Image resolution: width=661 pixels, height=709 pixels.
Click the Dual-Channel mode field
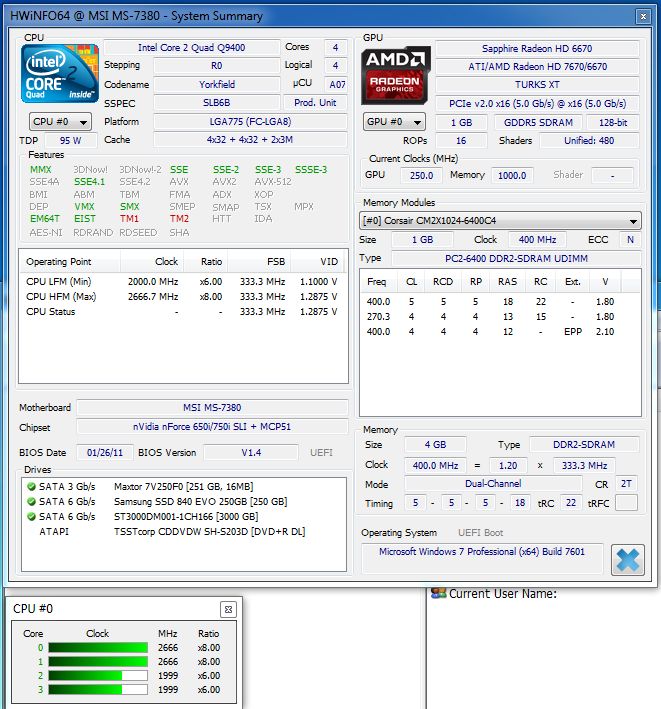[x=493, y=484]
